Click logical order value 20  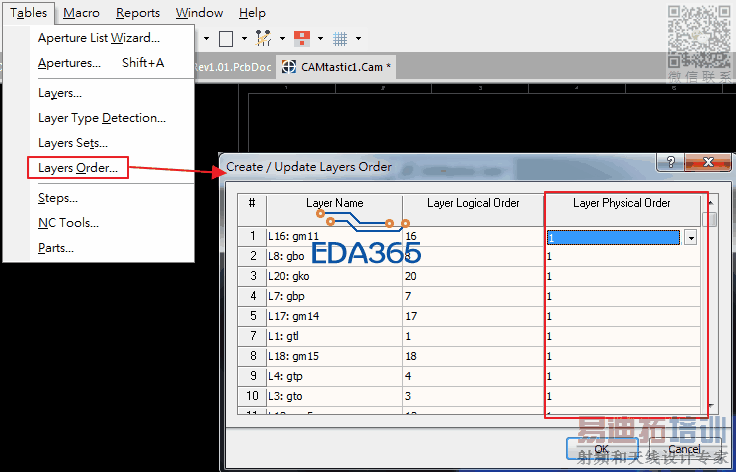410,276
